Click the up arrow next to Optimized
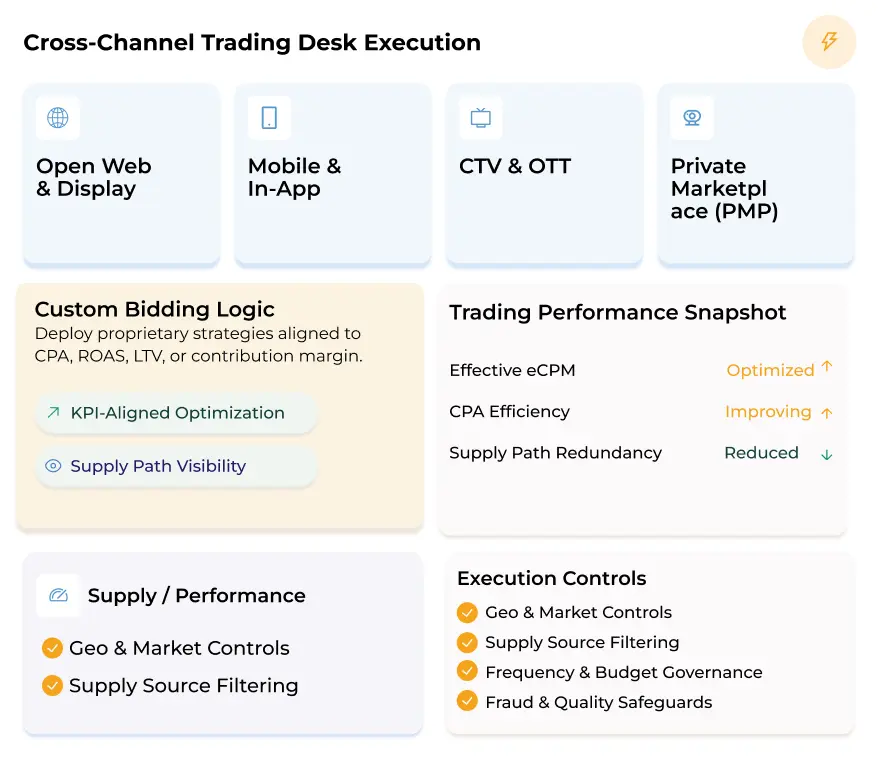 [x=827, y=368]
